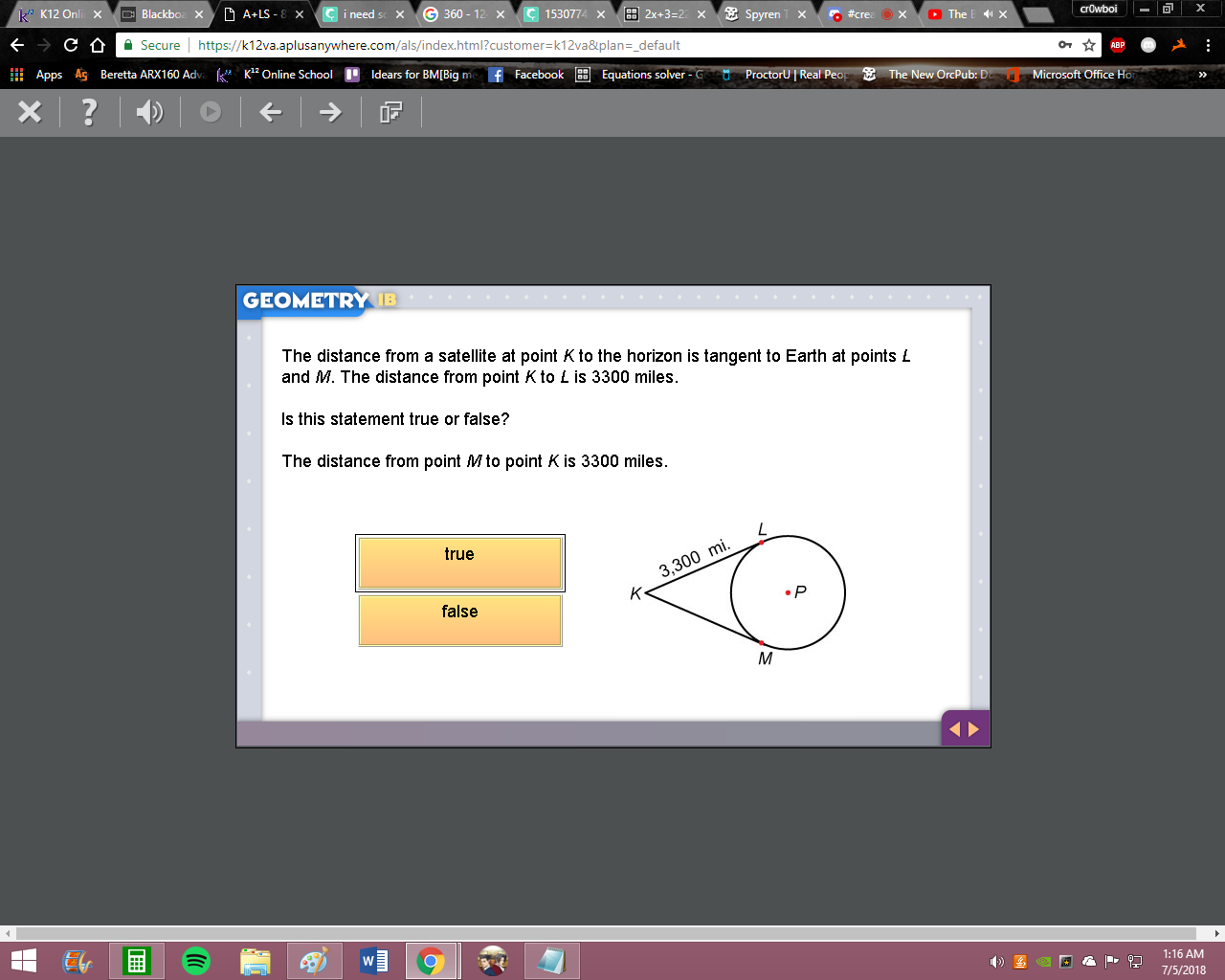Open the Chrome three-dot menu

tap(1208, 45)
